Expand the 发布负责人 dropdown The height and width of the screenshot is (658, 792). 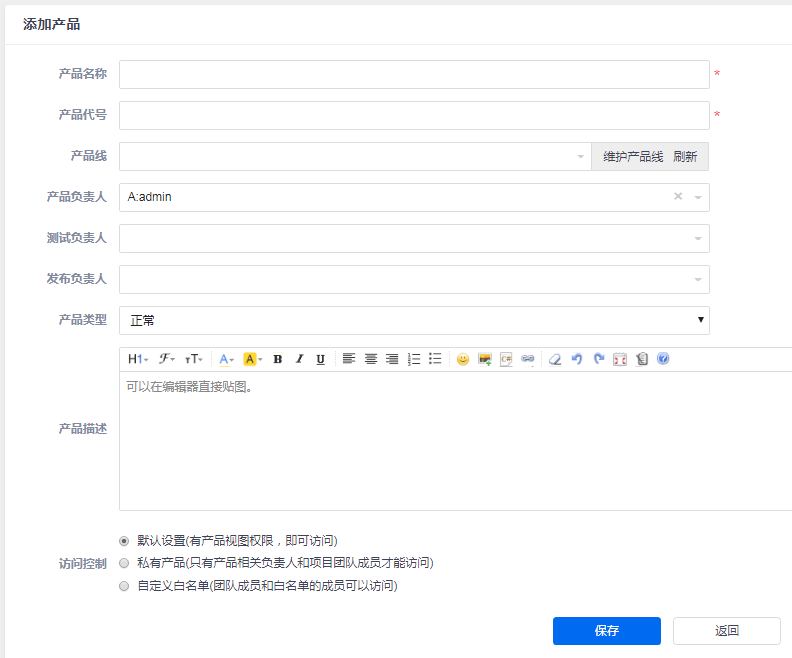698,279
